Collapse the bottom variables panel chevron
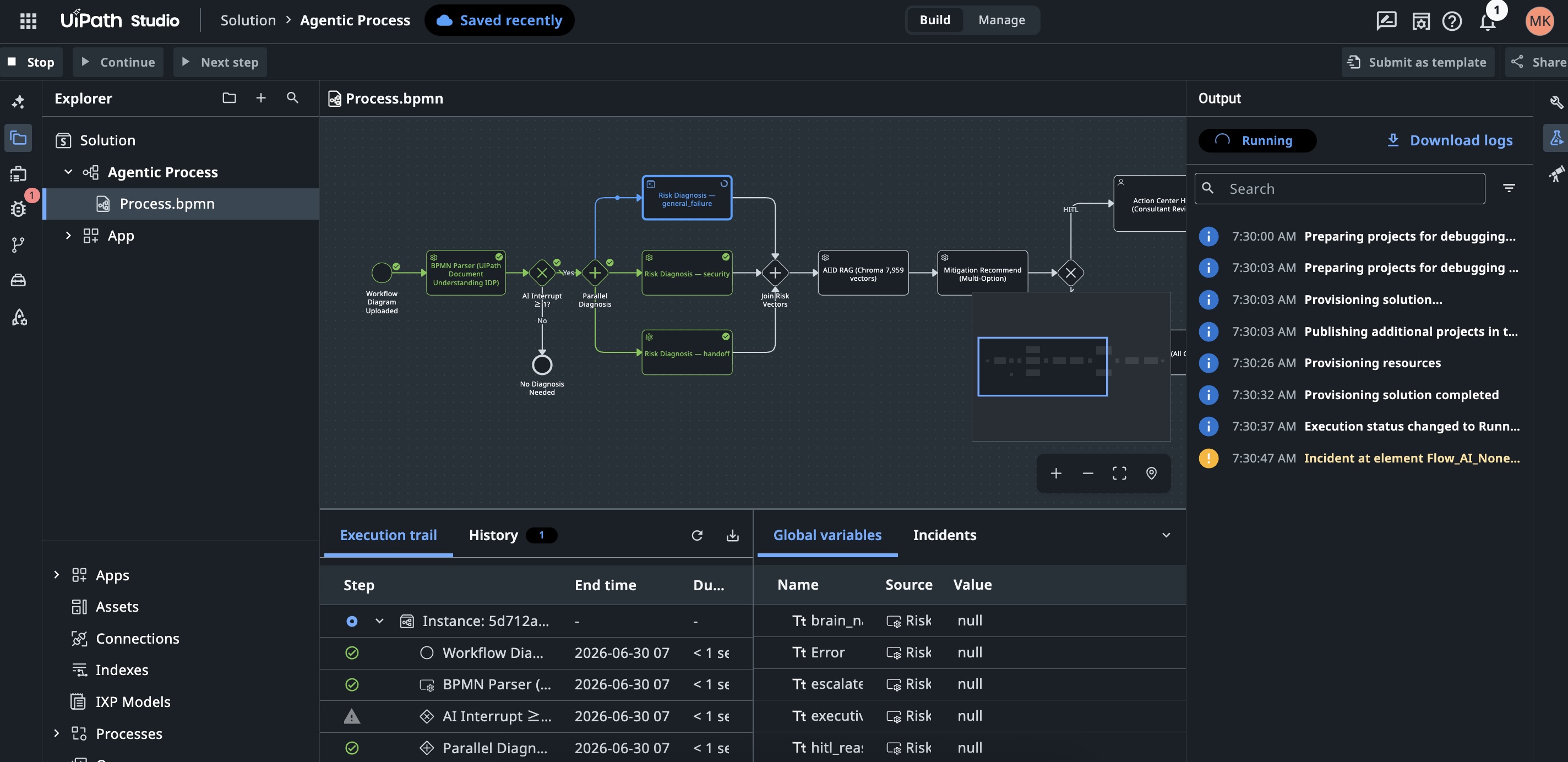The height and width of the screenshot is (762, 1568). (1166, 535)
